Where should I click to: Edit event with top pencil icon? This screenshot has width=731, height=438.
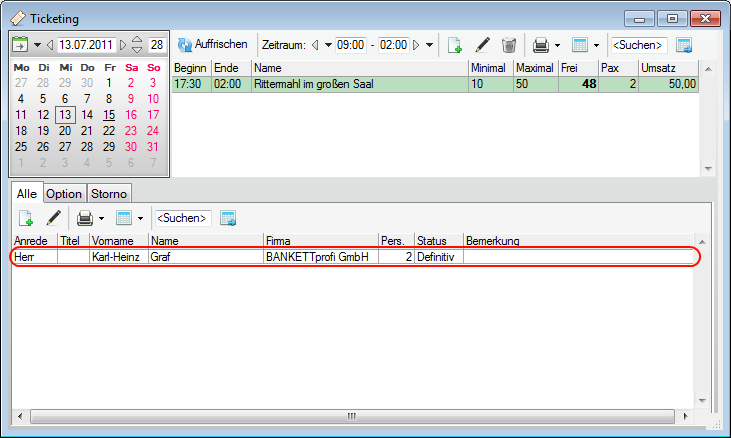[x=482, y=45]
